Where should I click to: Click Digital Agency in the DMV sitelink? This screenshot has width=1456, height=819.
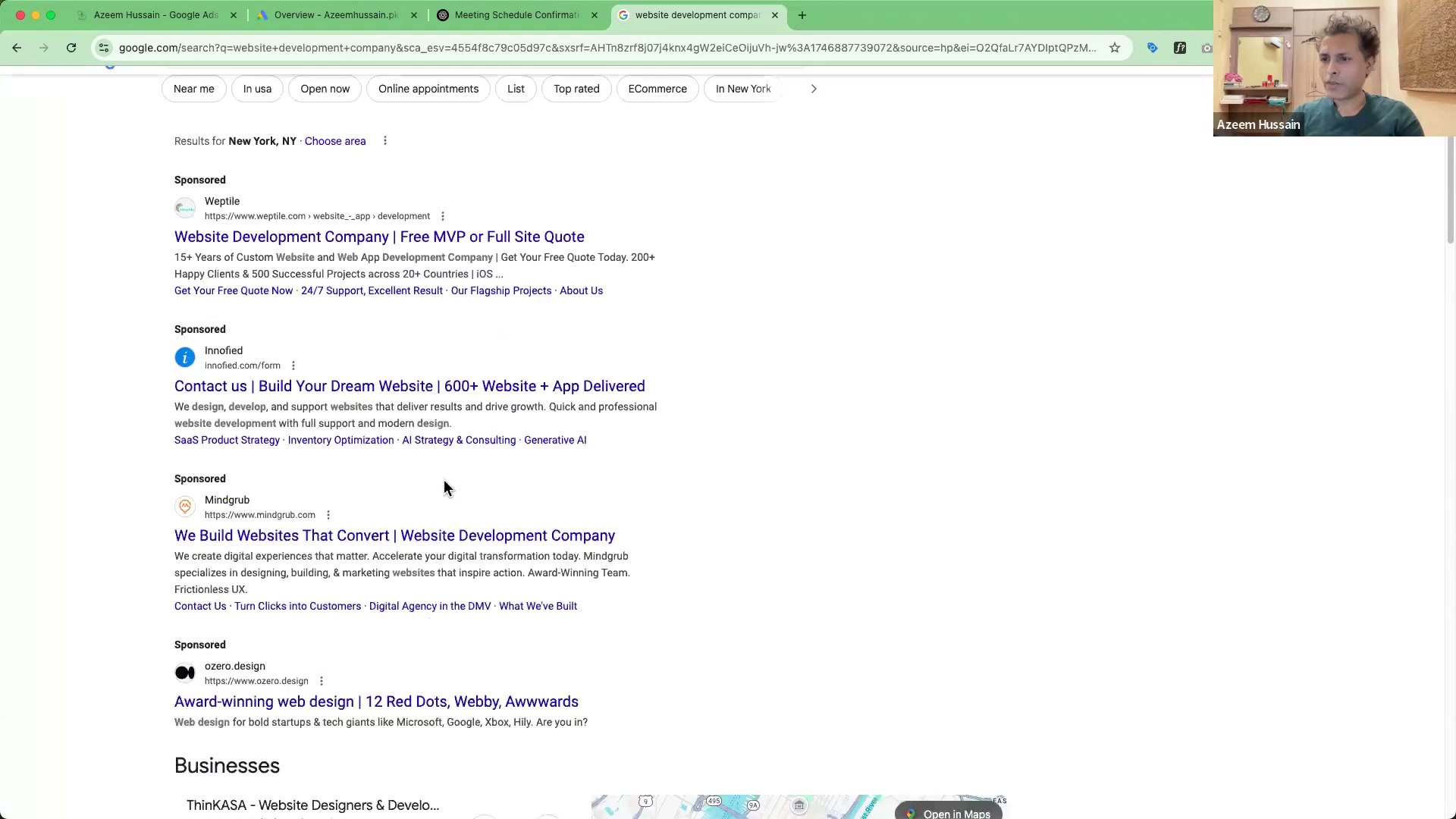pos(430,606)
